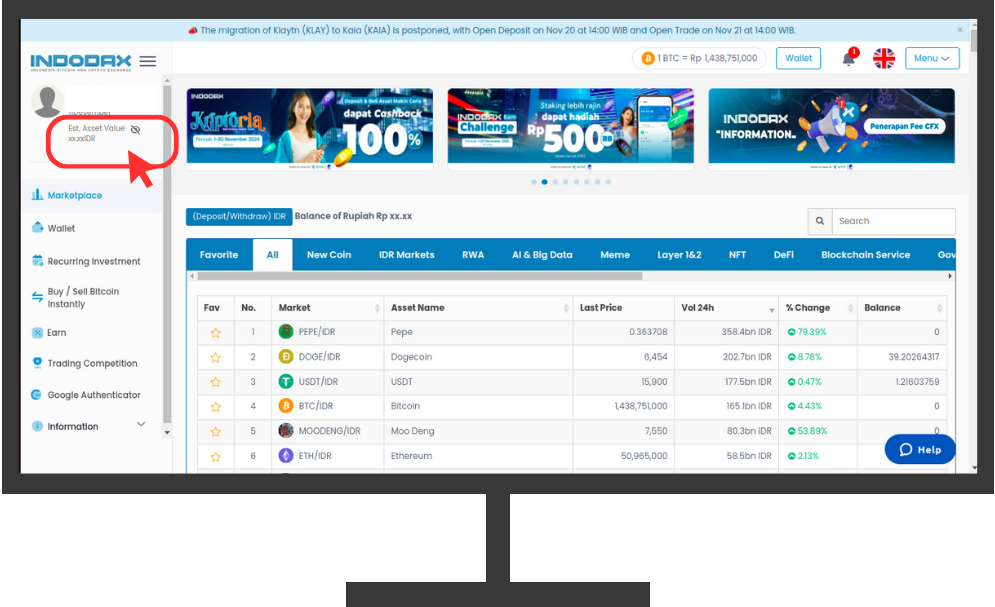Open the Kriptoria cashback banner
This screenshot has width=995, height=607.
[x=310, y=129]
